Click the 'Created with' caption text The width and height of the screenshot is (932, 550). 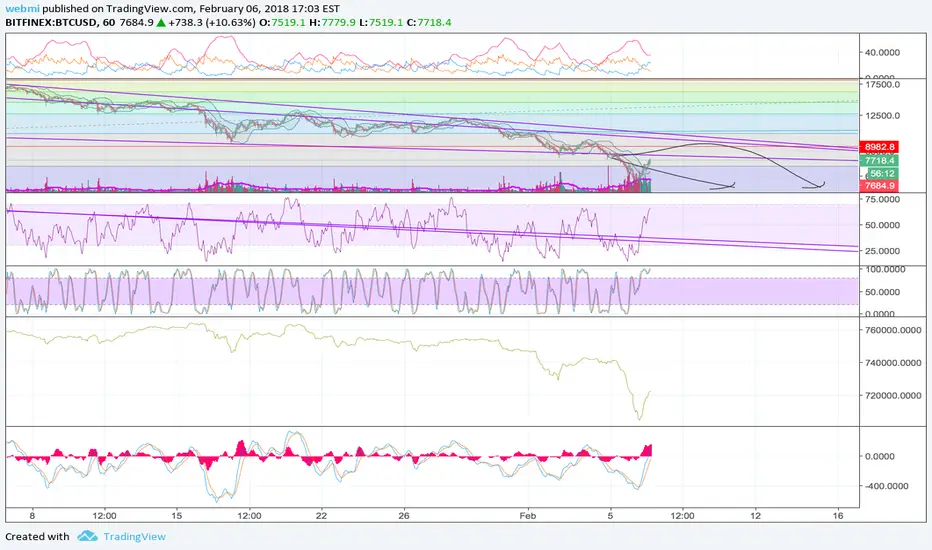37,536
